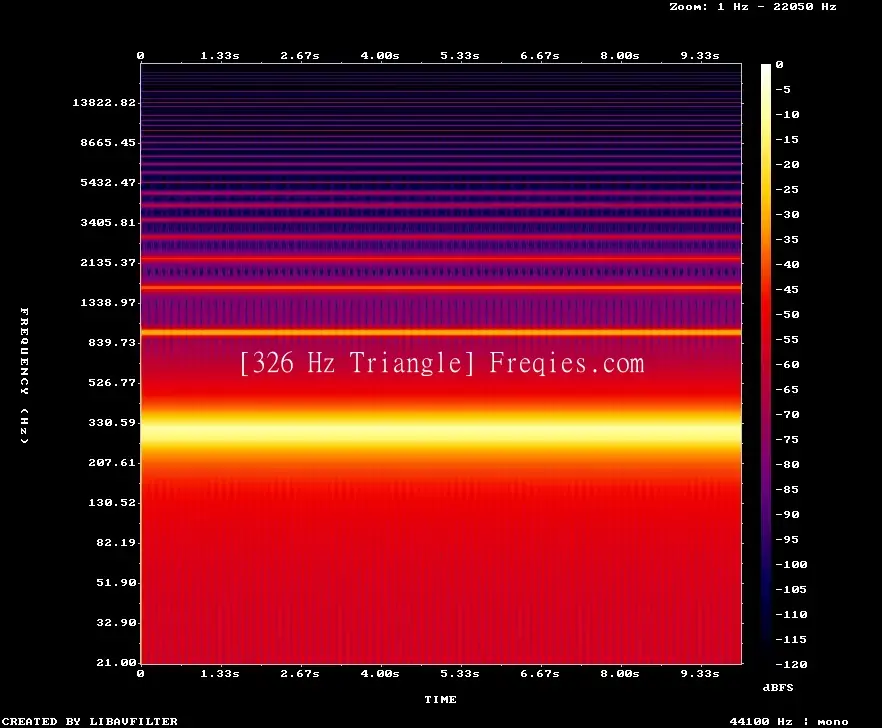This screenshot has width=882, height=728.
Task: Click the -55 dBFS scale value
Action: pyautogui.click(x=788, y=339)
